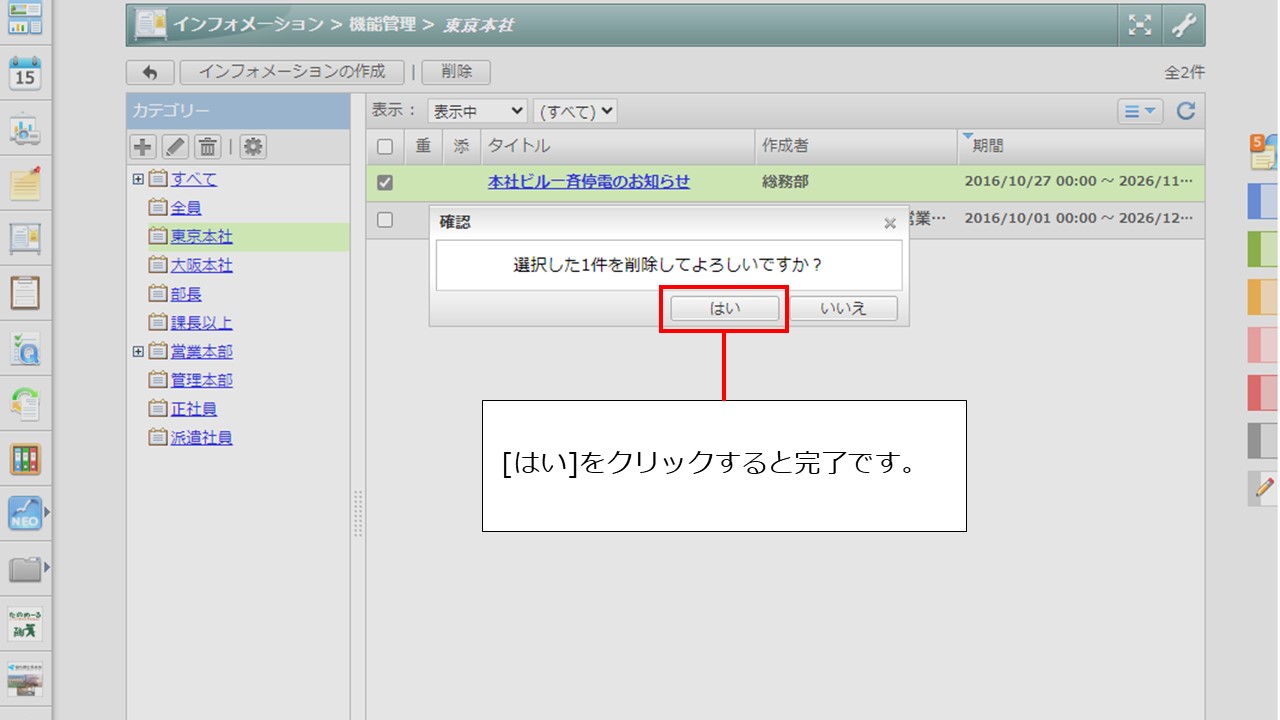Open the sticky notes icon with badge 5

[1264, 152]
